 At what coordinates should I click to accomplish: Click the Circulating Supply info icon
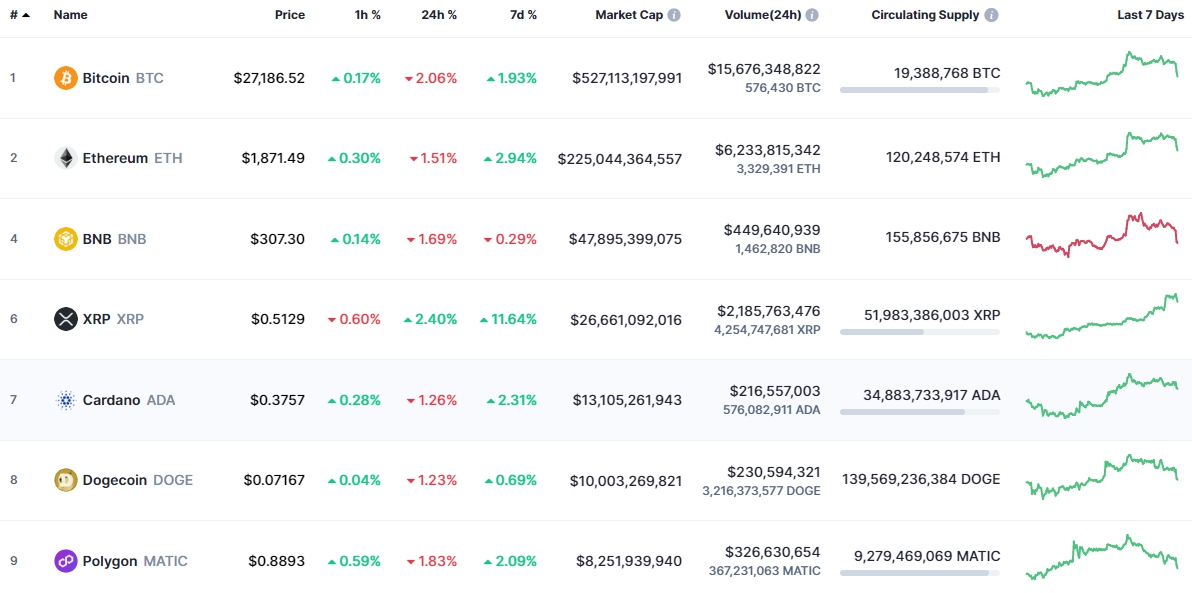pos(991,15)
